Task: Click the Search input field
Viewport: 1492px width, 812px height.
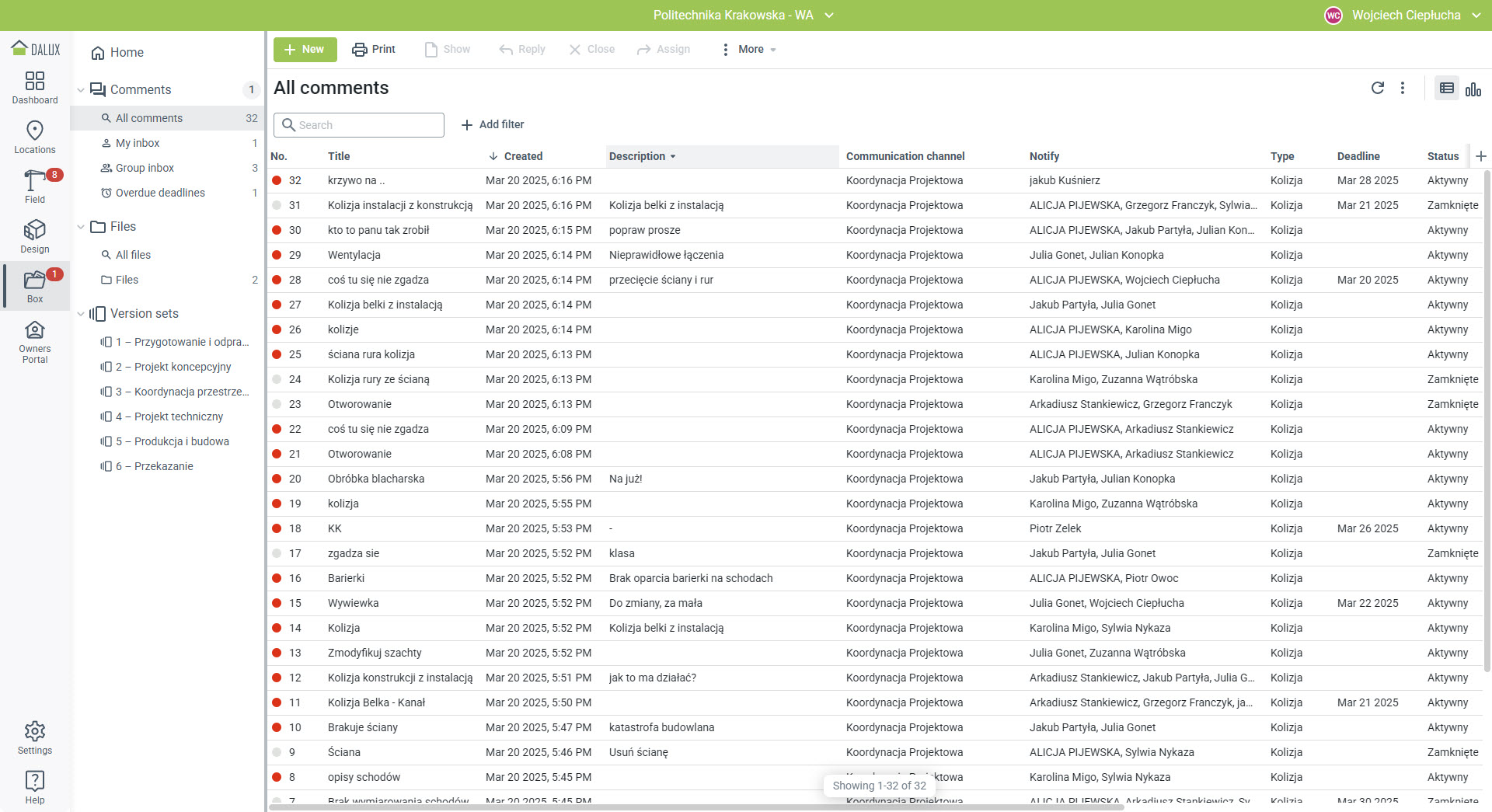Action: [x=359, y=125]
